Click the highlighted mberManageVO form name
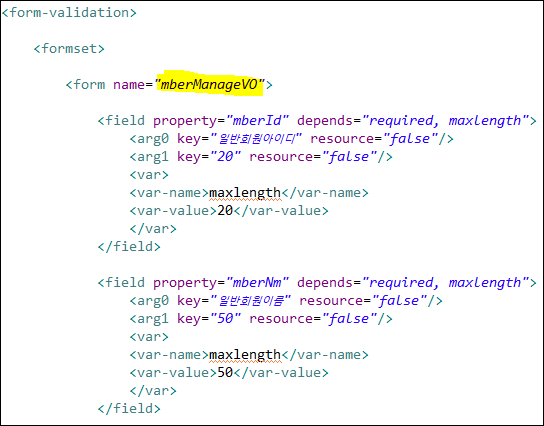 (x=209, y=84)
